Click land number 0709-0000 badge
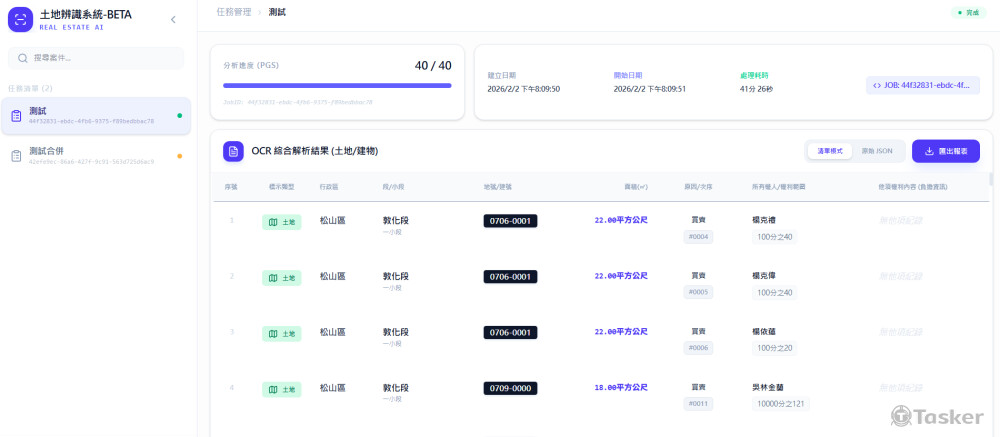Screen dimensions: 1000x437 point(510,388)
